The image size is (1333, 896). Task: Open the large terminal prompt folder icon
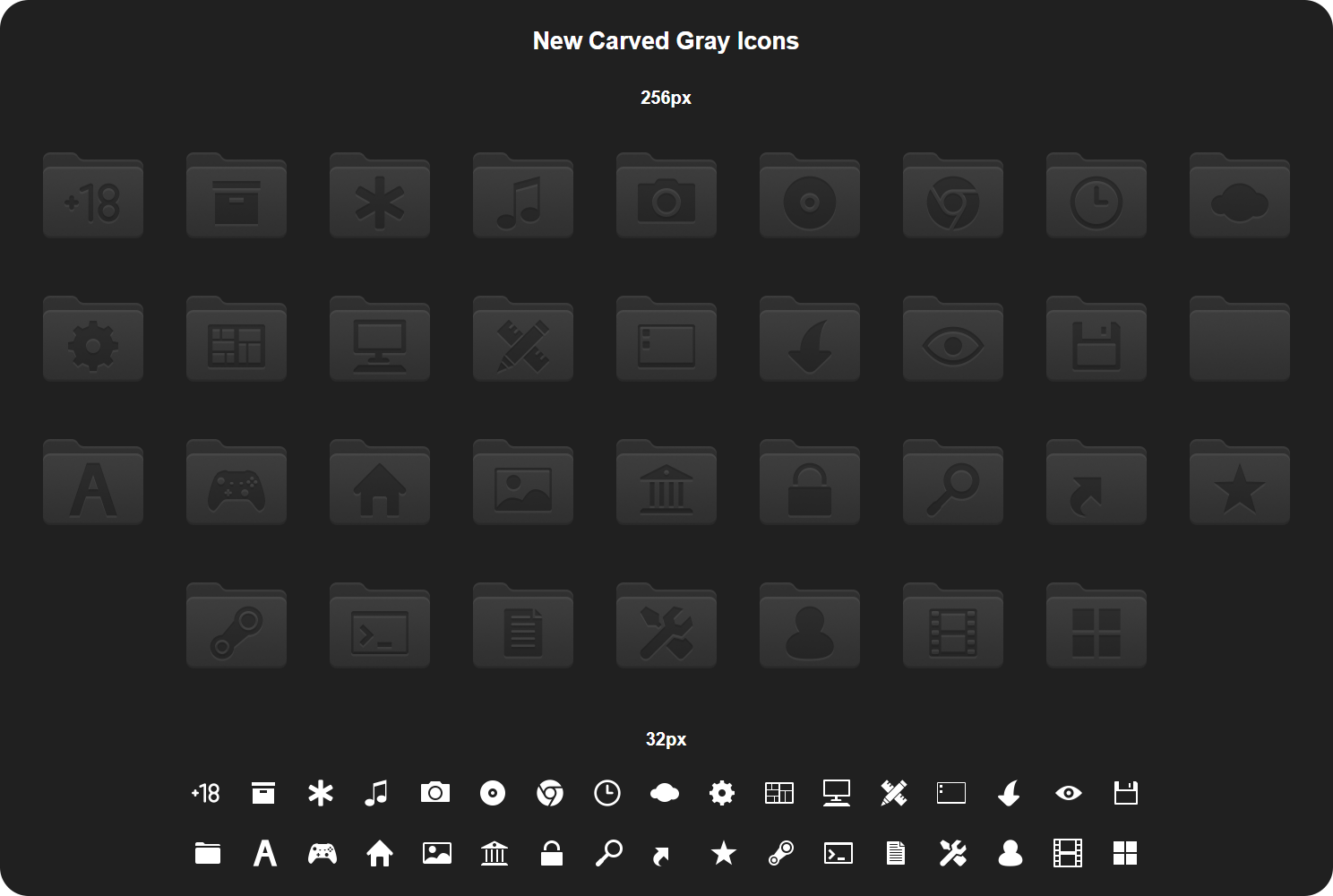coord(380,625)
